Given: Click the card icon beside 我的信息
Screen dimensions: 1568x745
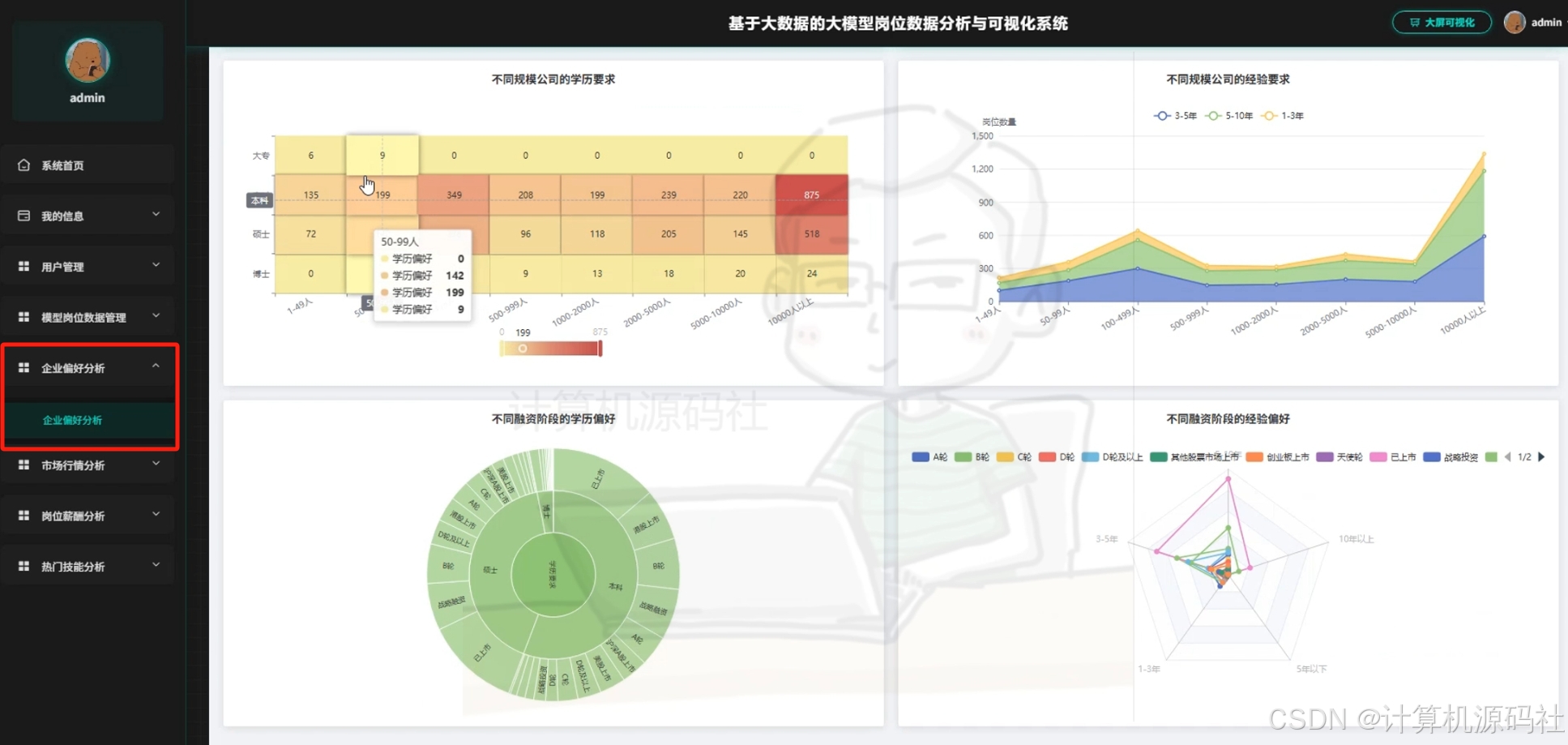Looking at the screenshot, I should click(x=23, y=216).
